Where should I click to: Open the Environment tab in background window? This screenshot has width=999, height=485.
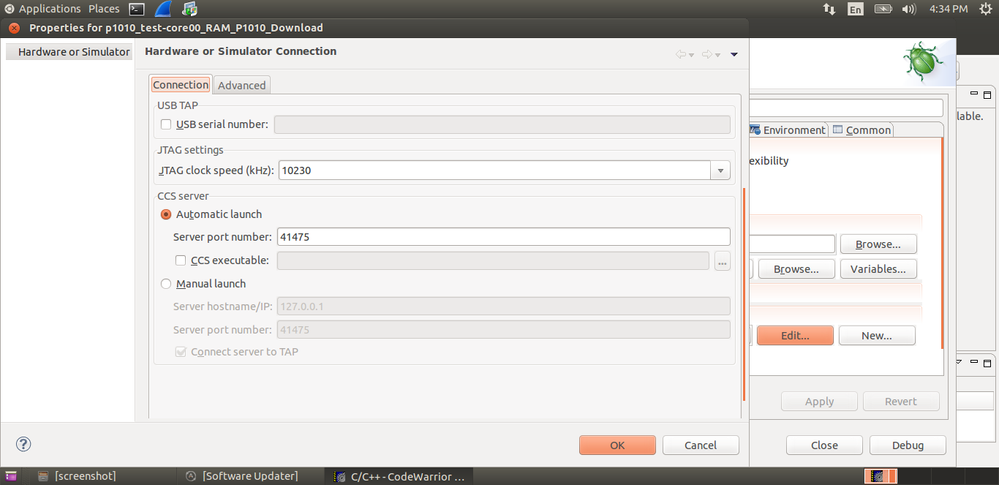pyautogui.click(x=787, y=130)
